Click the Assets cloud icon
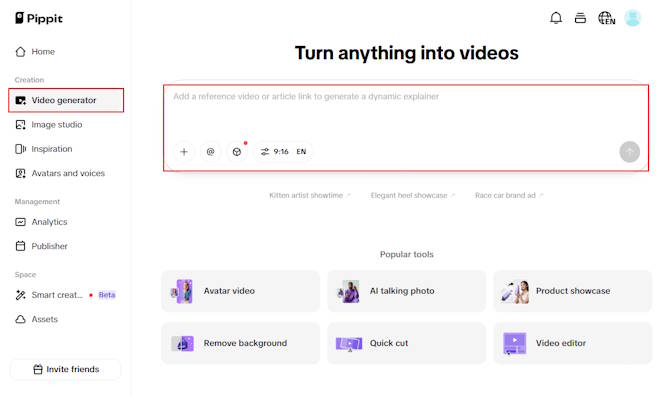Image resolution: width=660 pixels, height=397 pixels. tap(20, 320)
